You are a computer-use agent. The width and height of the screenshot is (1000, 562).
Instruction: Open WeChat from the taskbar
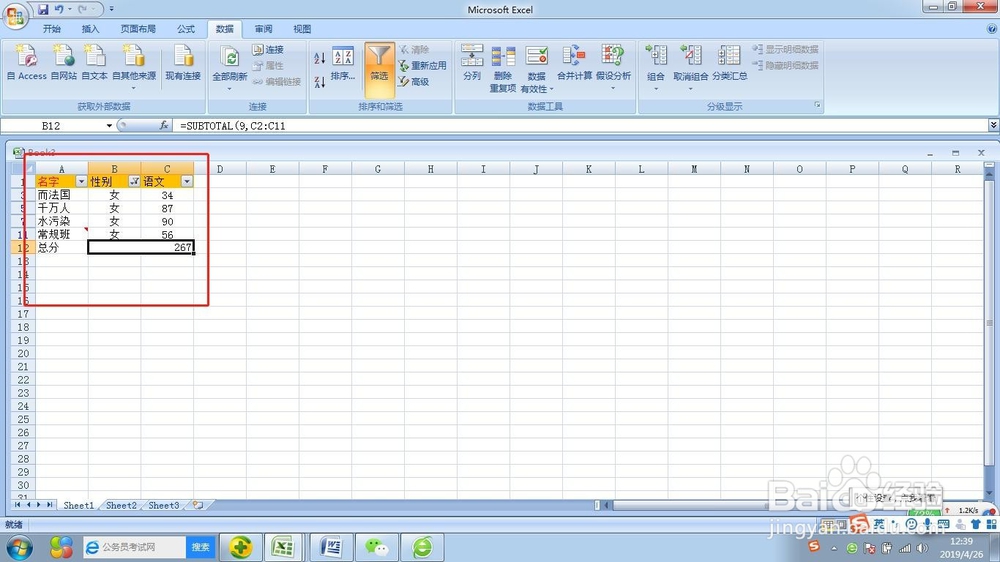(x=376, y=547)
